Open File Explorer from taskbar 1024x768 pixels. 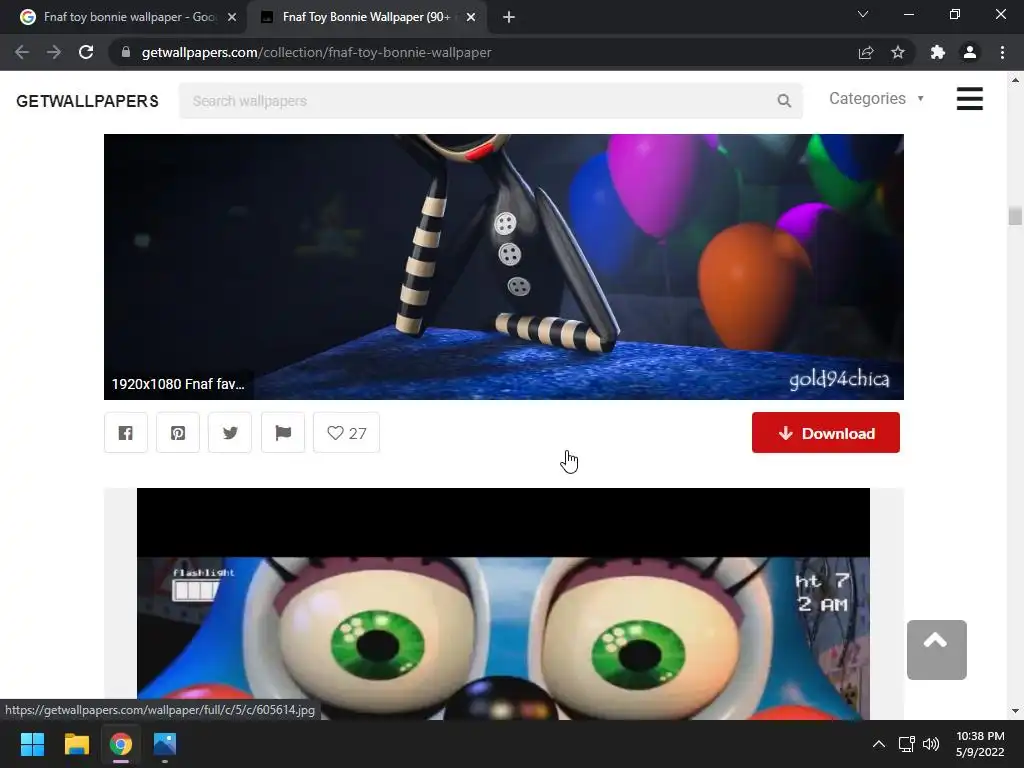pos(76,744)
